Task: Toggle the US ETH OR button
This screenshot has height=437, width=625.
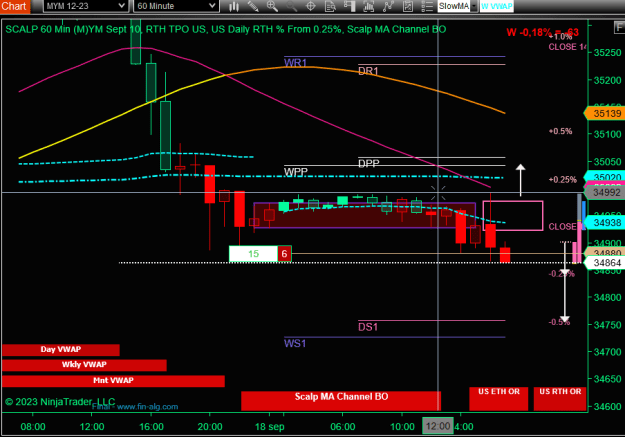Action: [499, 399]
